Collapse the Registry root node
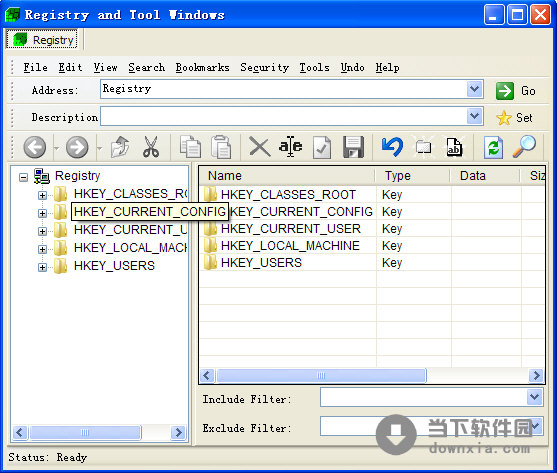Screen dimensions: 557x473 (x=23, y=177)
